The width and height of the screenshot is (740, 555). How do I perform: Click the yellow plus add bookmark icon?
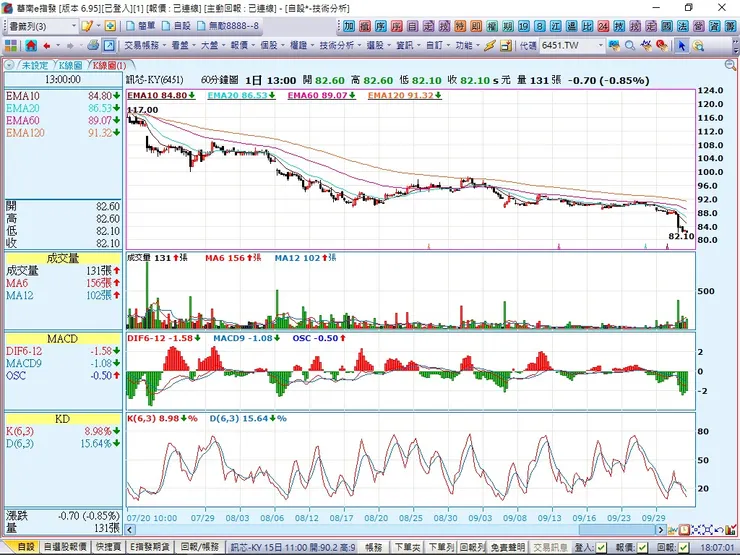[110, 26]
